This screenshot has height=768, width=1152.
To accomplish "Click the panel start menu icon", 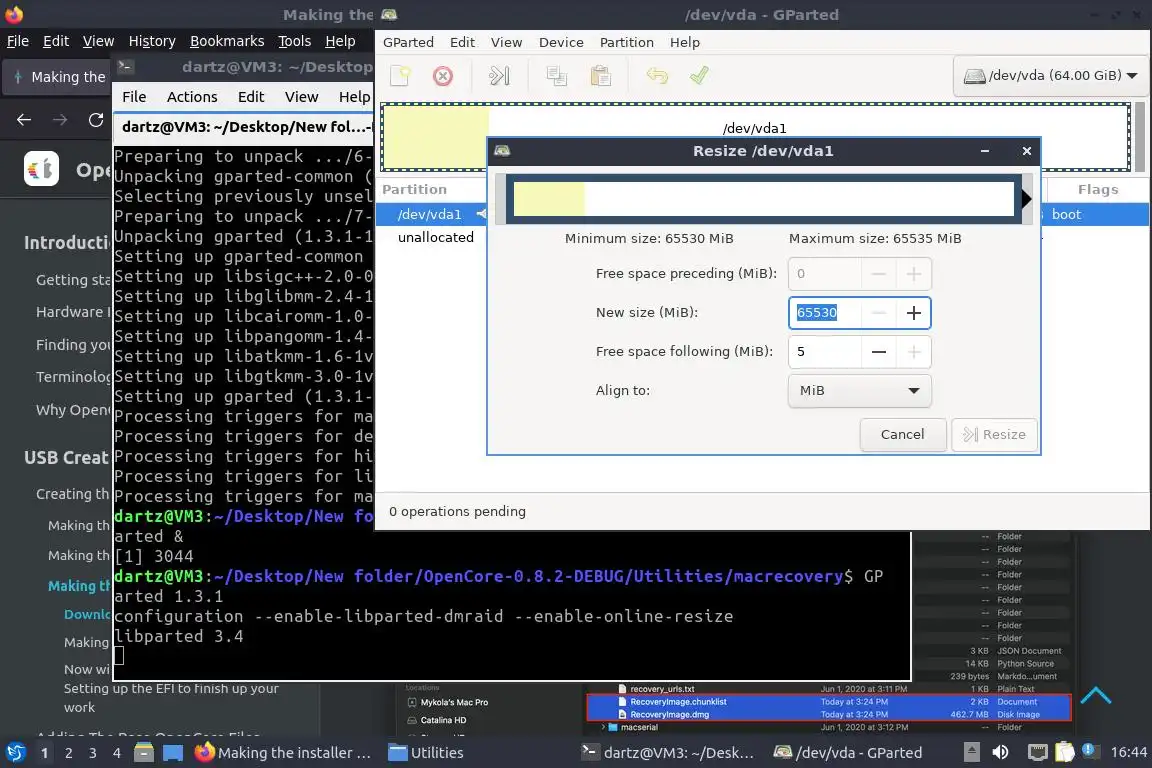I will (15, 753).
